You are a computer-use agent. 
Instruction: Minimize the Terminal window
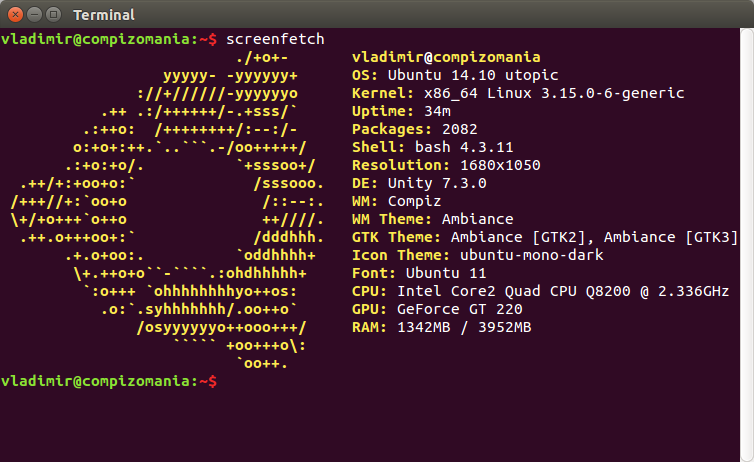pos(34,14)
